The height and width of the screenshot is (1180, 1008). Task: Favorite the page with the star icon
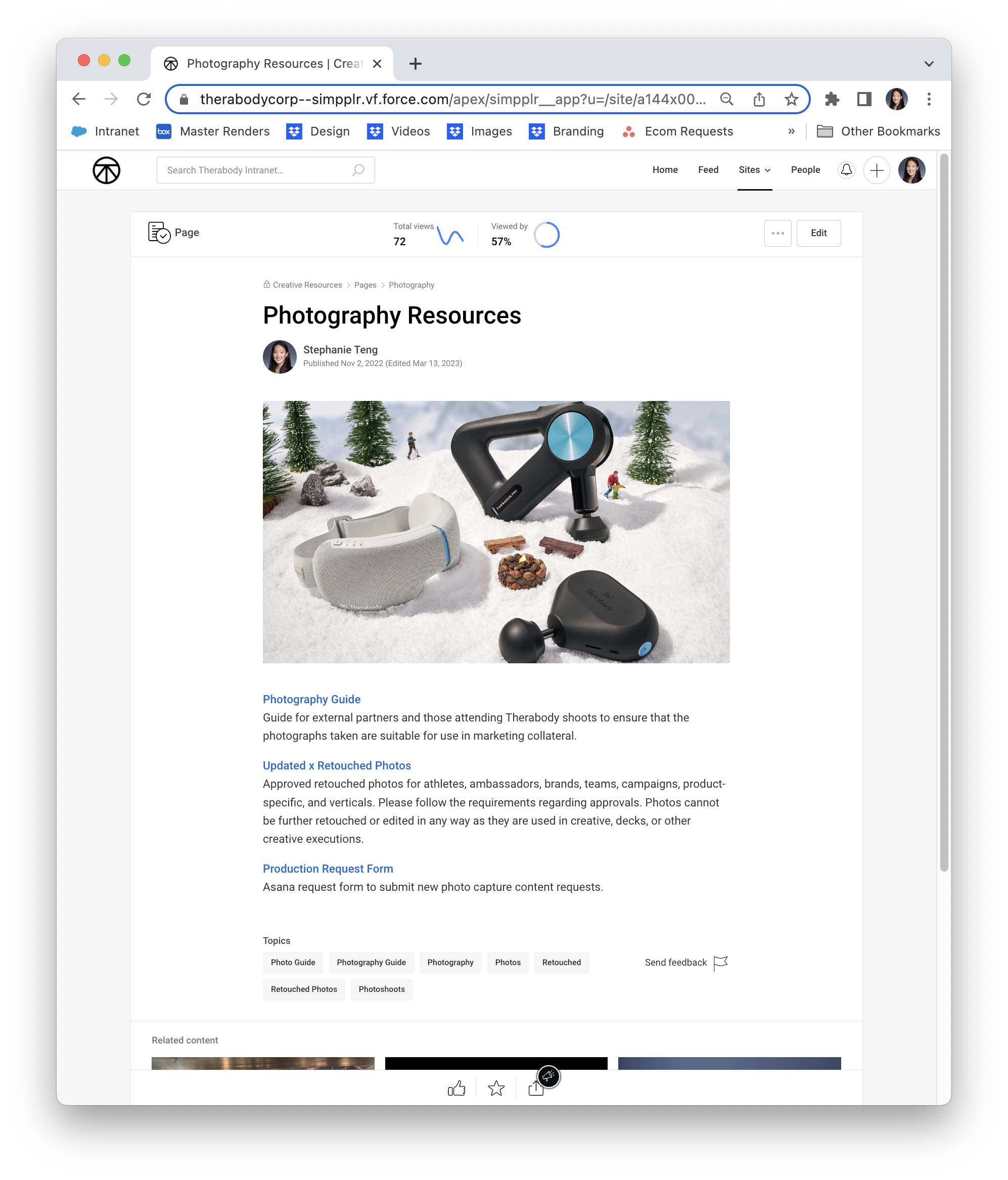[x=496, y=1088]
